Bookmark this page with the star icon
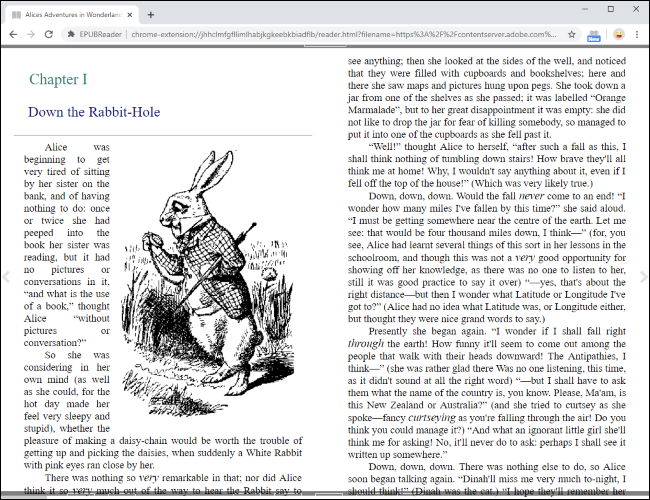 point(572,34)
